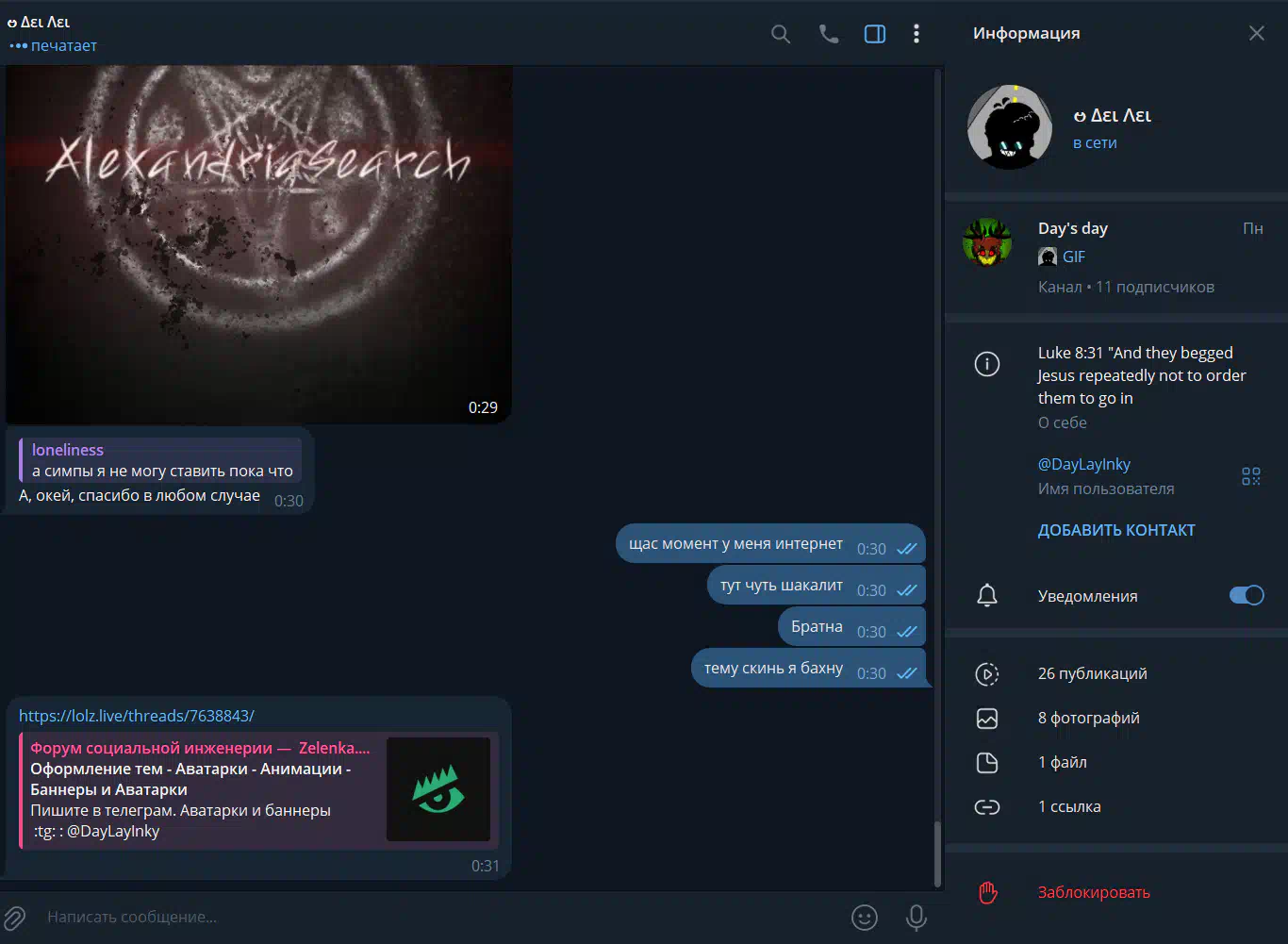Image resolution: width=1288 pixels, height=944 pixels.
Task: Open the user's profile avatar photo
Action: click(x=1010, y=127)
